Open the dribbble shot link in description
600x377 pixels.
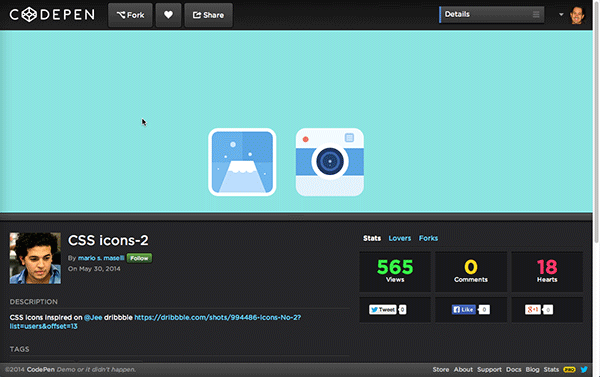click(x=155, y=322)
